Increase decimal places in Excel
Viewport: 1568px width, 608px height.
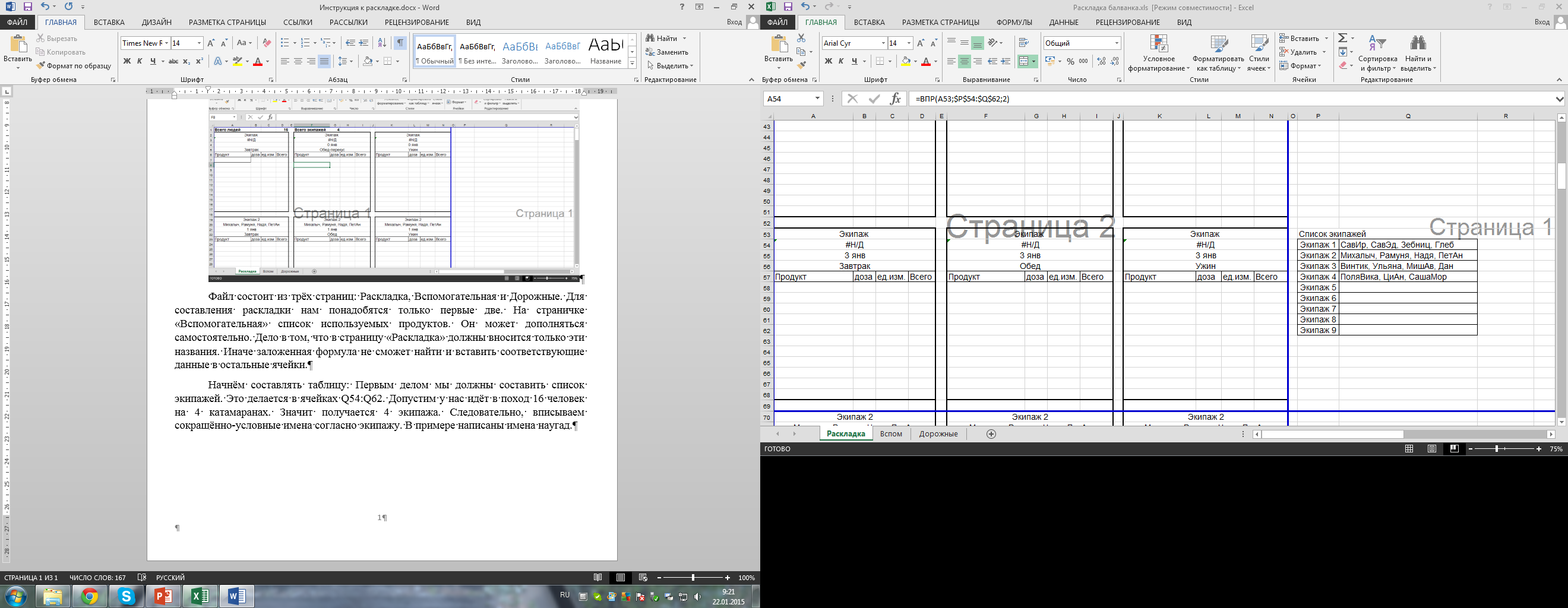coord(1101,62)
